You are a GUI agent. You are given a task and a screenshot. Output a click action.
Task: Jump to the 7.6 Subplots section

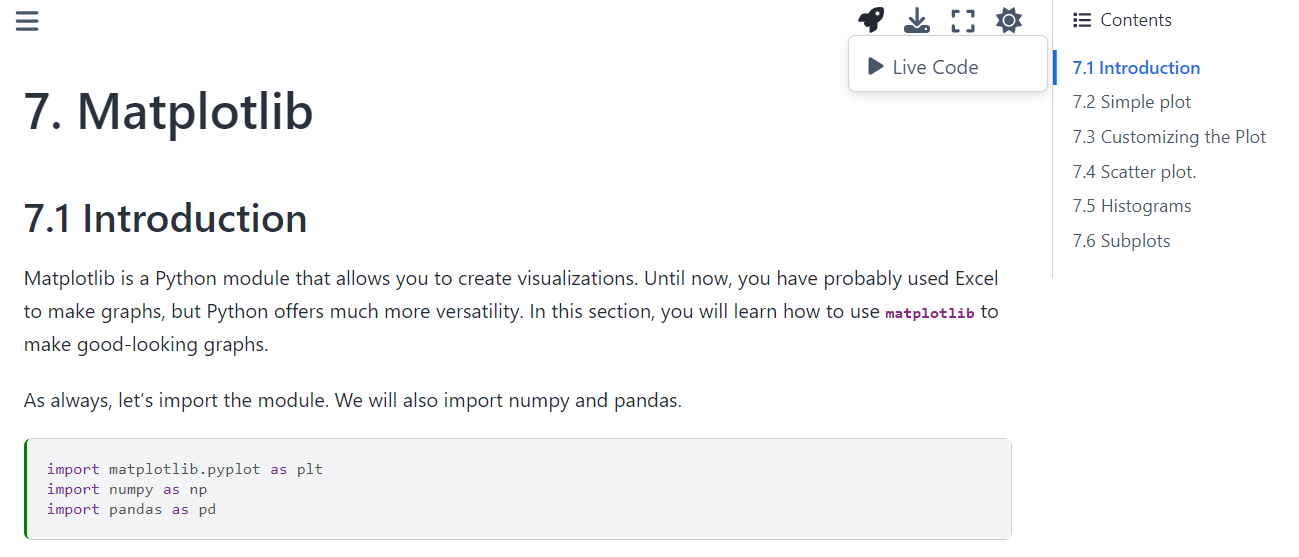1121,241
